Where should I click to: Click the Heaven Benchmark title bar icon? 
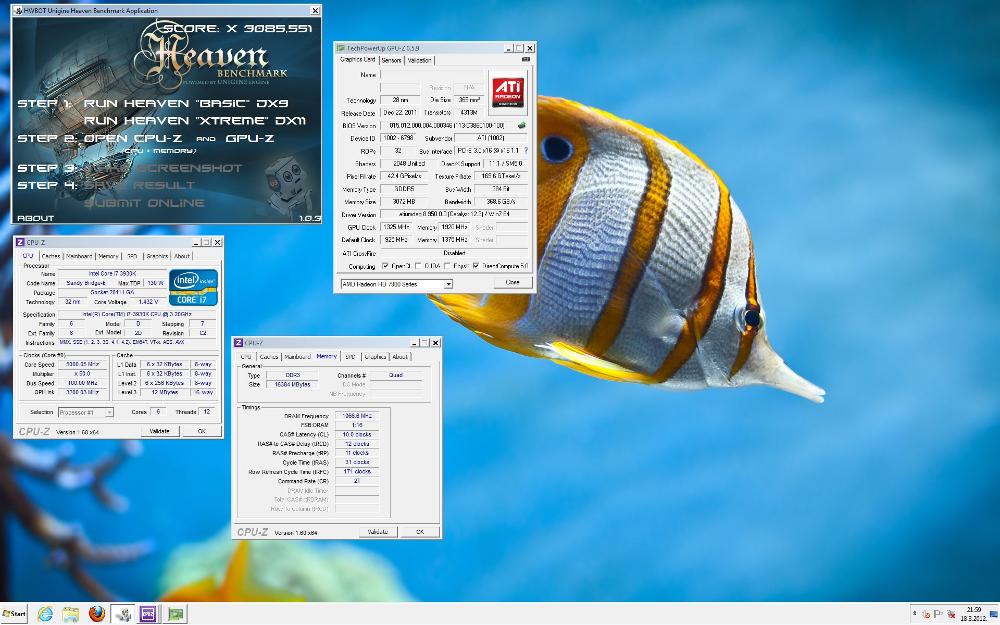(17, 10)
